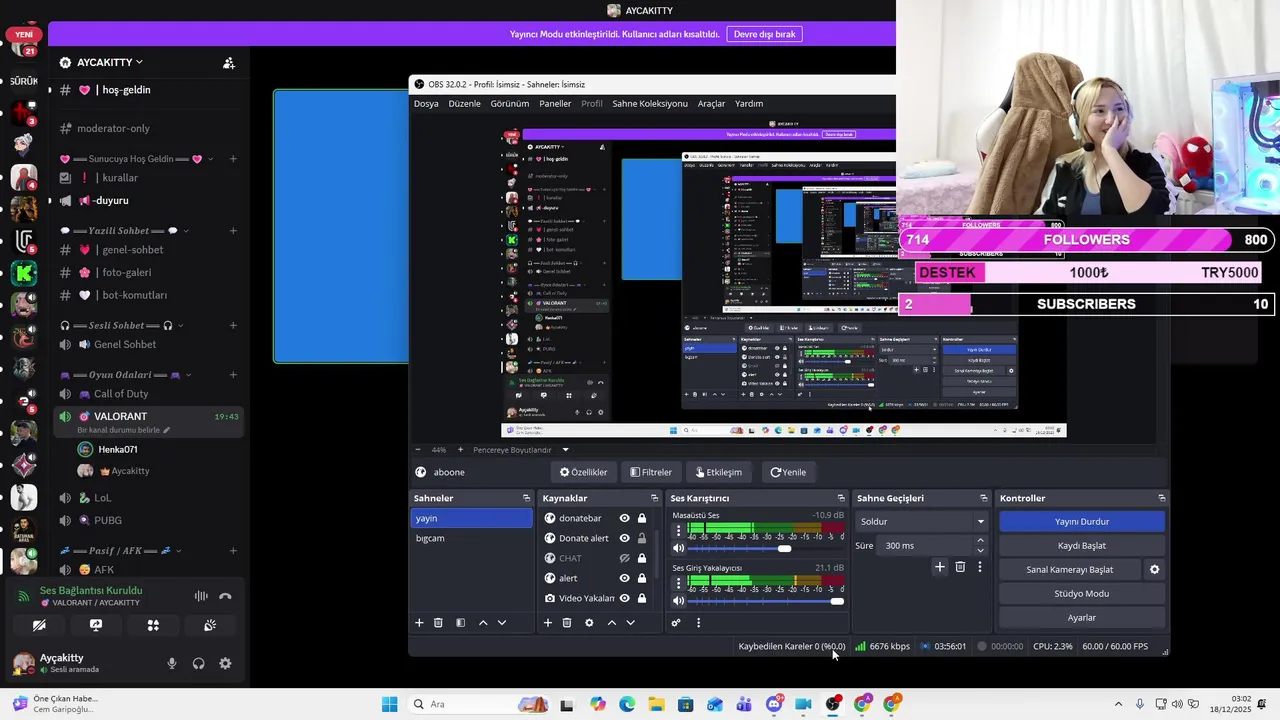1280x720 pixels.
Task: Toggle visibility of Donate alert source
Action: tap(624, 538)
